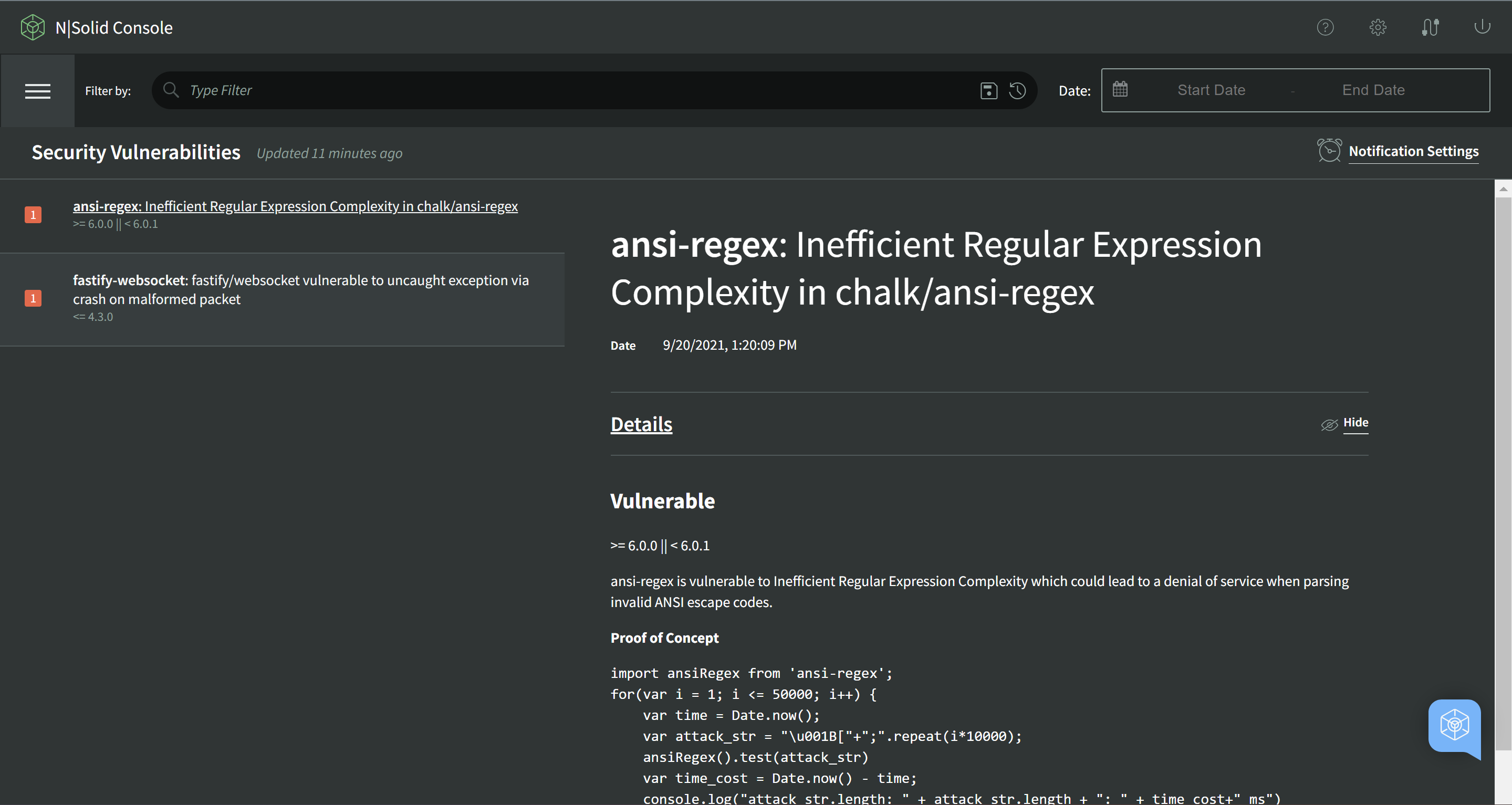
Task: Open filter history clock icon
Action: [1017, 90]
